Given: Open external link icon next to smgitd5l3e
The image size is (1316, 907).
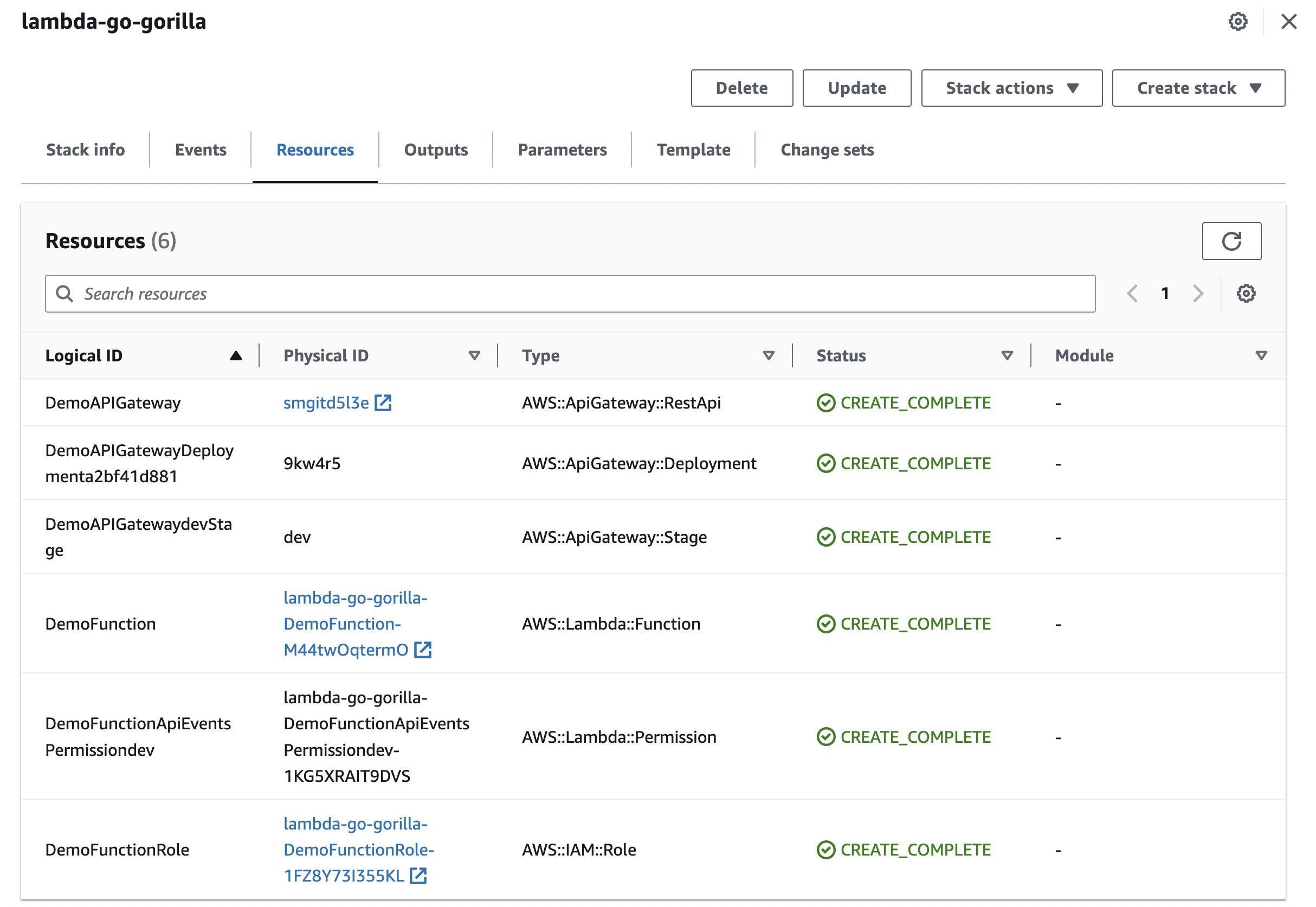Looking at the screenshot, I should pos(383,403).
